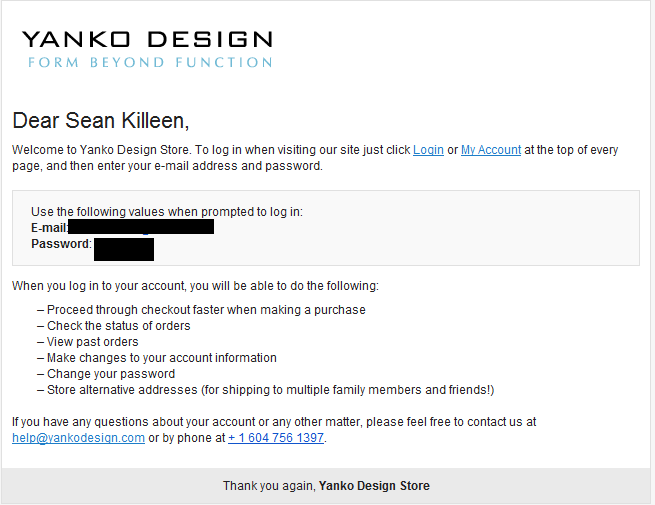The height and width of the screenshot is (505, 655).
Task: Click the redacted password value box
Action: [x=124, y=249]
